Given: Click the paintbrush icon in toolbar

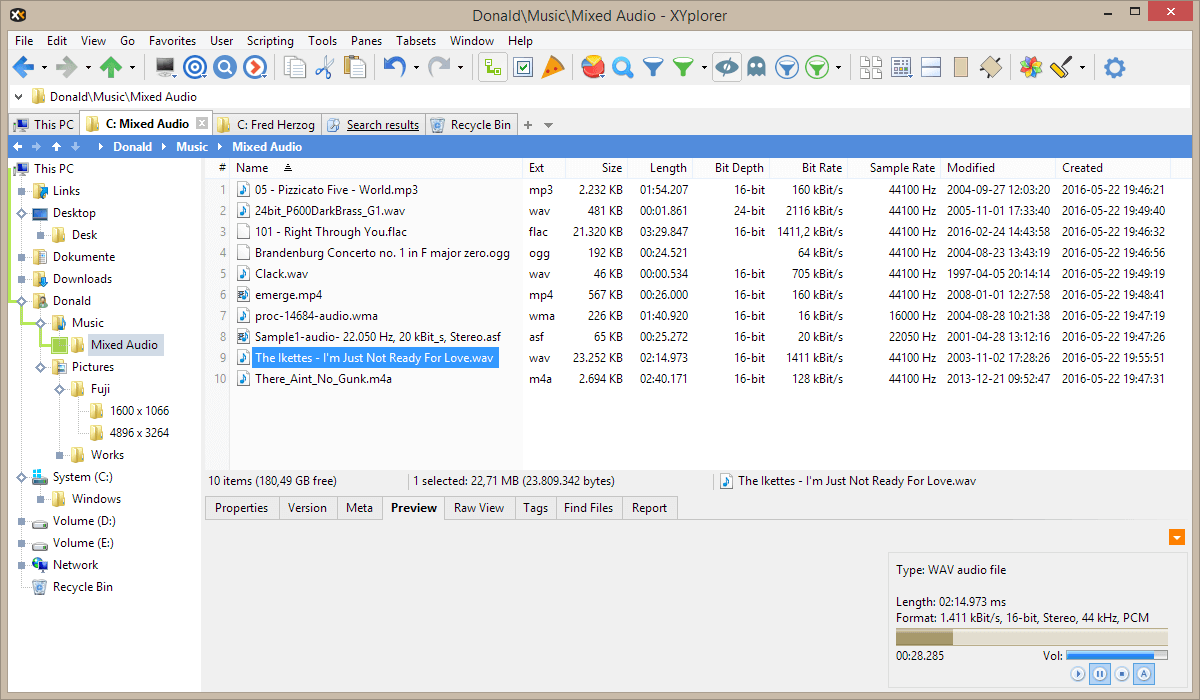Looking at the screenshot, I should click(x=1062, y=67).
